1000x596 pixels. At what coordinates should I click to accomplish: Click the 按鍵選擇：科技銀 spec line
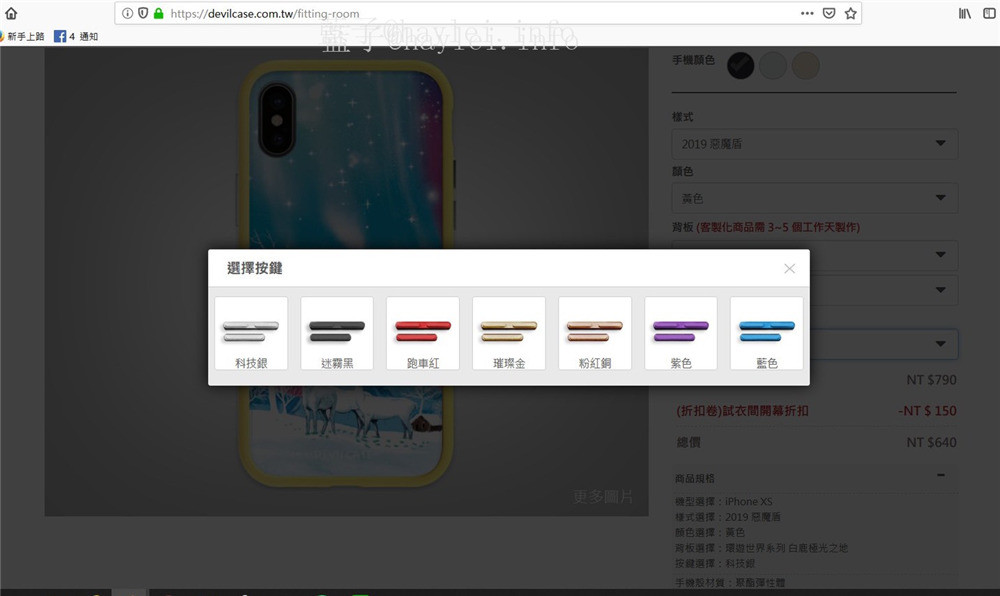pyautogui.click(x=715, y=563)
